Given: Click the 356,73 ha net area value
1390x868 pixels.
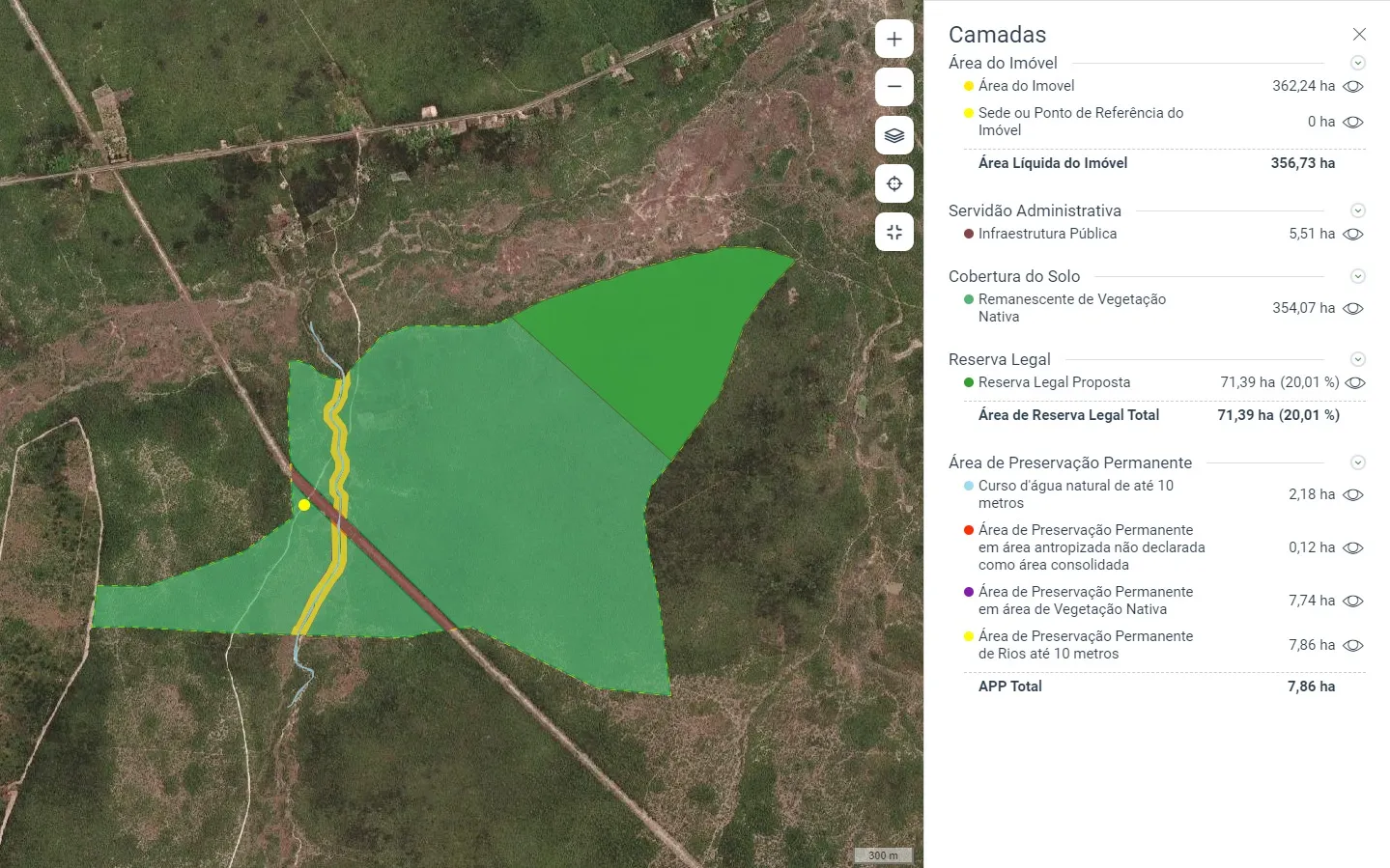Looking at the screenshot, I should (1303, 163).
